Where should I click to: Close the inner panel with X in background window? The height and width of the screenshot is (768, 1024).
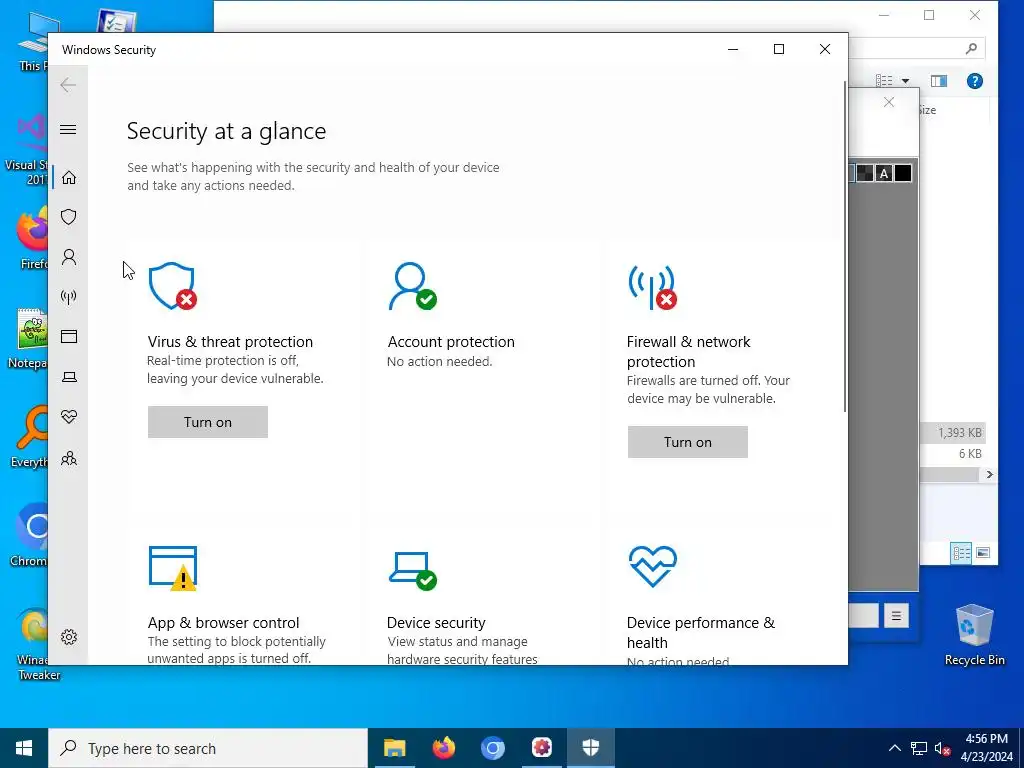coord(889,102)
